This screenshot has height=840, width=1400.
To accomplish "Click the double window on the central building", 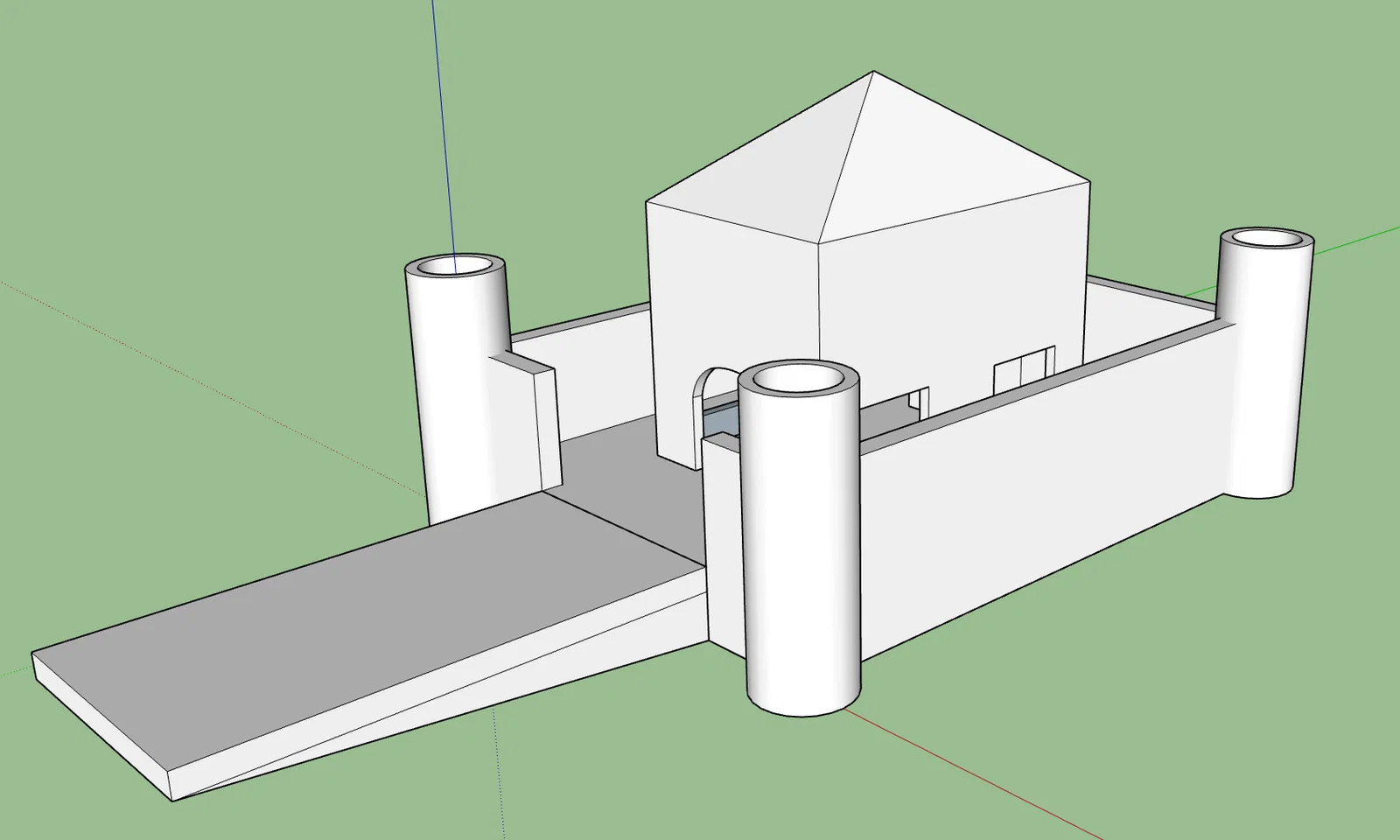I will pyautogui.click(x=1024, y=370).
